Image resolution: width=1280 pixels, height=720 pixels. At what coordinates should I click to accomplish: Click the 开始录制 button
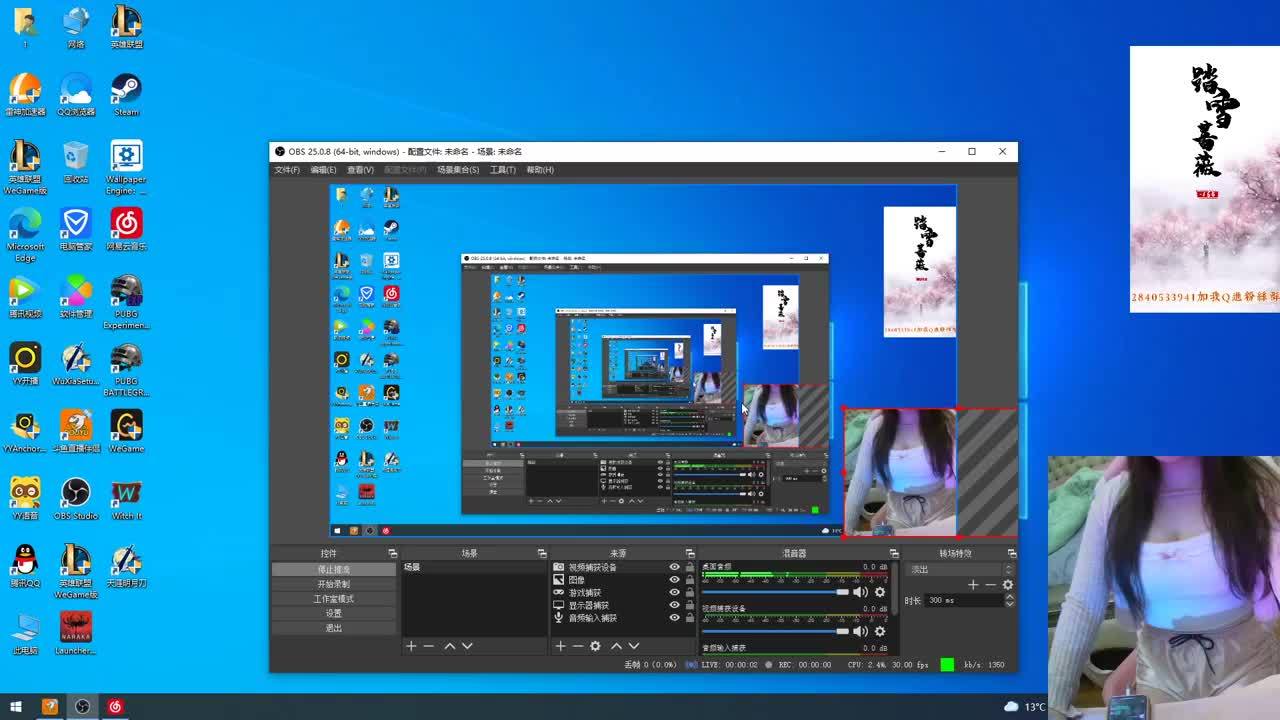334,584
